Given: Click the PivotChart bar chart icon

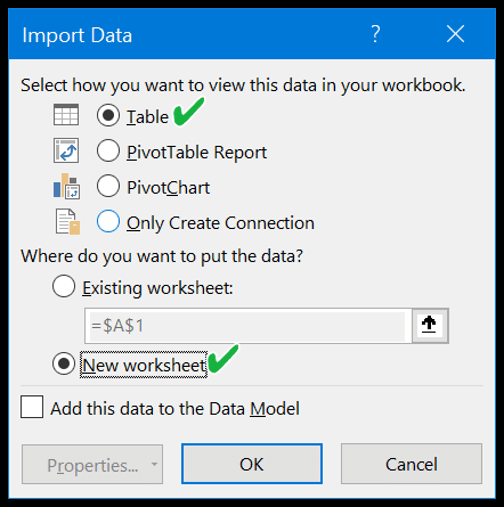Looking at the screenshot, I should pos(66,186).
